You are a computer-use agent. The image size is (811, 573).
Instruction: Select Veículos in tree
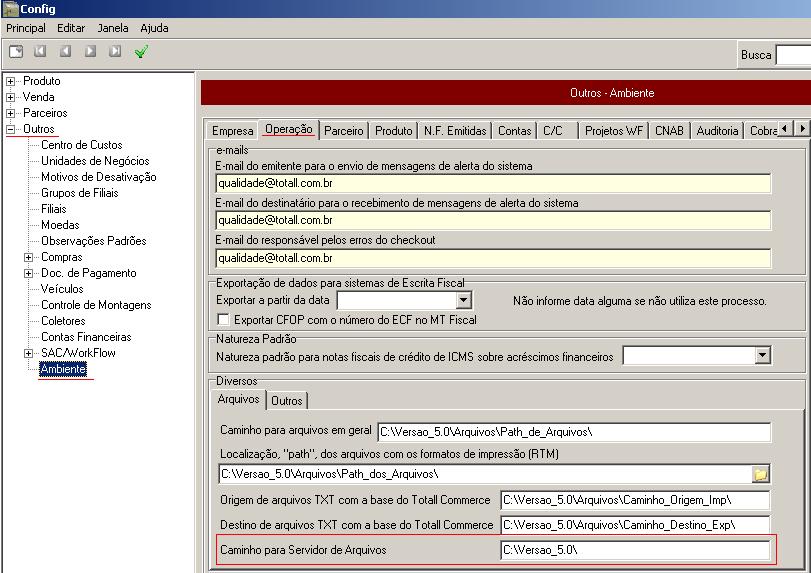coord(62,289)
